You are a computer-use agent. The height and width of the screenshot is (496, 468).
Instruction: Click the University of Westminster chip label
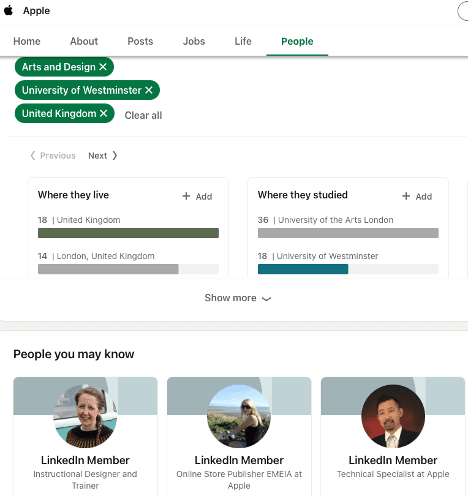coord(82,90)
